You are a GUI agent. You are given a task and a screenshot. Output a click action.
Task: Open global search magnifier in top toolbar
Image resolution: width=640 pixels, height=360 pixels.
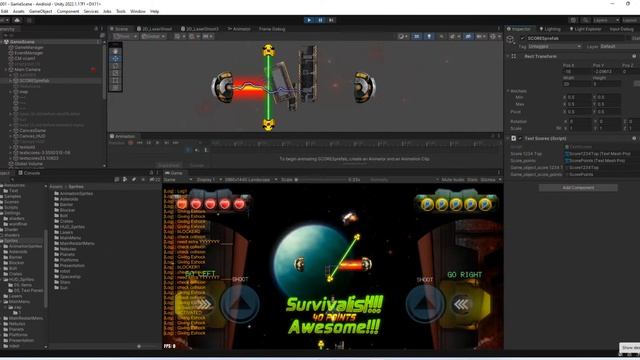click(585, 20)
